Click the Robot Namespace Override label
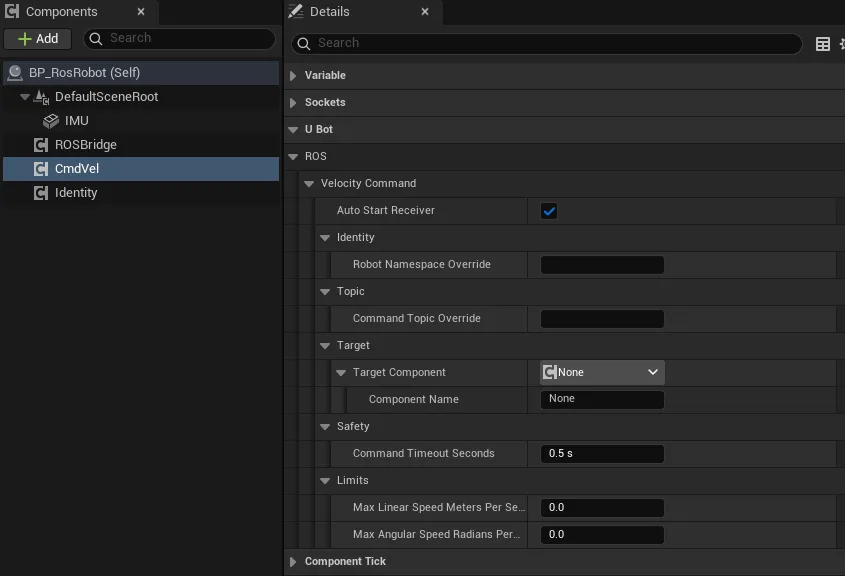 [422, 265]
